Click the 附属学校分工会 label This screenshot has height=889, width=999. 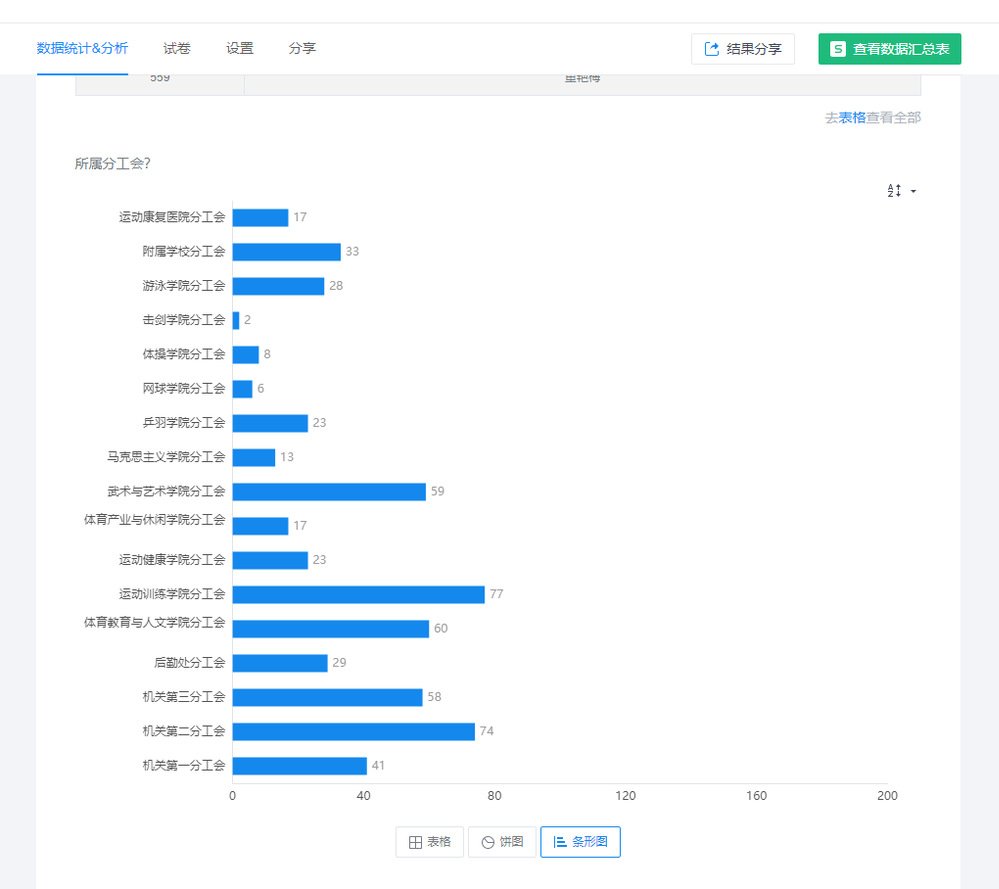click(x=183, y=252)
